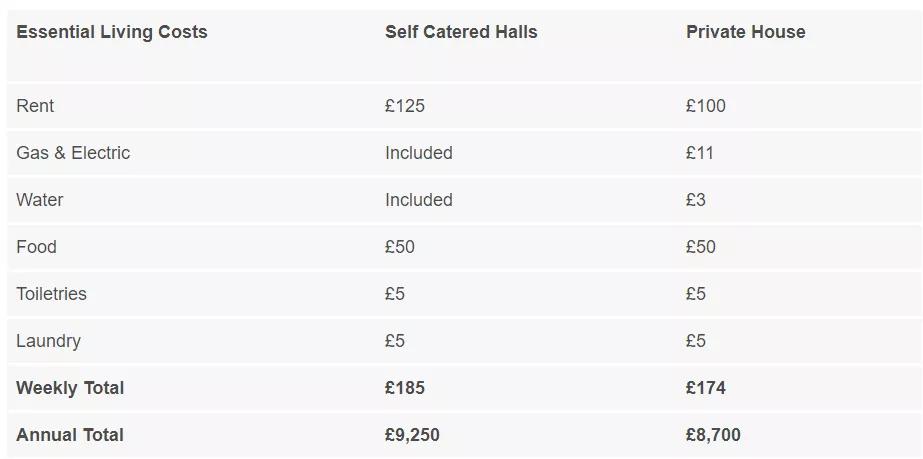923x459 pixels.
Task: Click the £185 weekly total
Action: coord(405,388)
